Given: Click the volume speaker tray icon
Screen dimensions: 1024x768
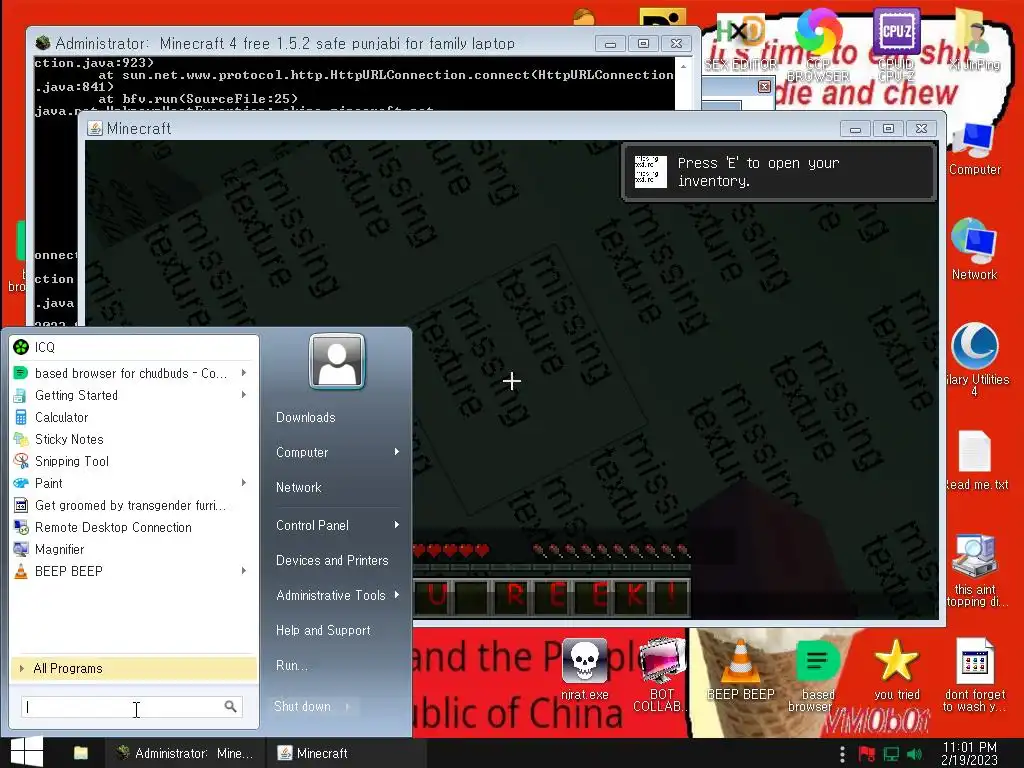Looking at the screenshot, I should [x=914, y=754].
